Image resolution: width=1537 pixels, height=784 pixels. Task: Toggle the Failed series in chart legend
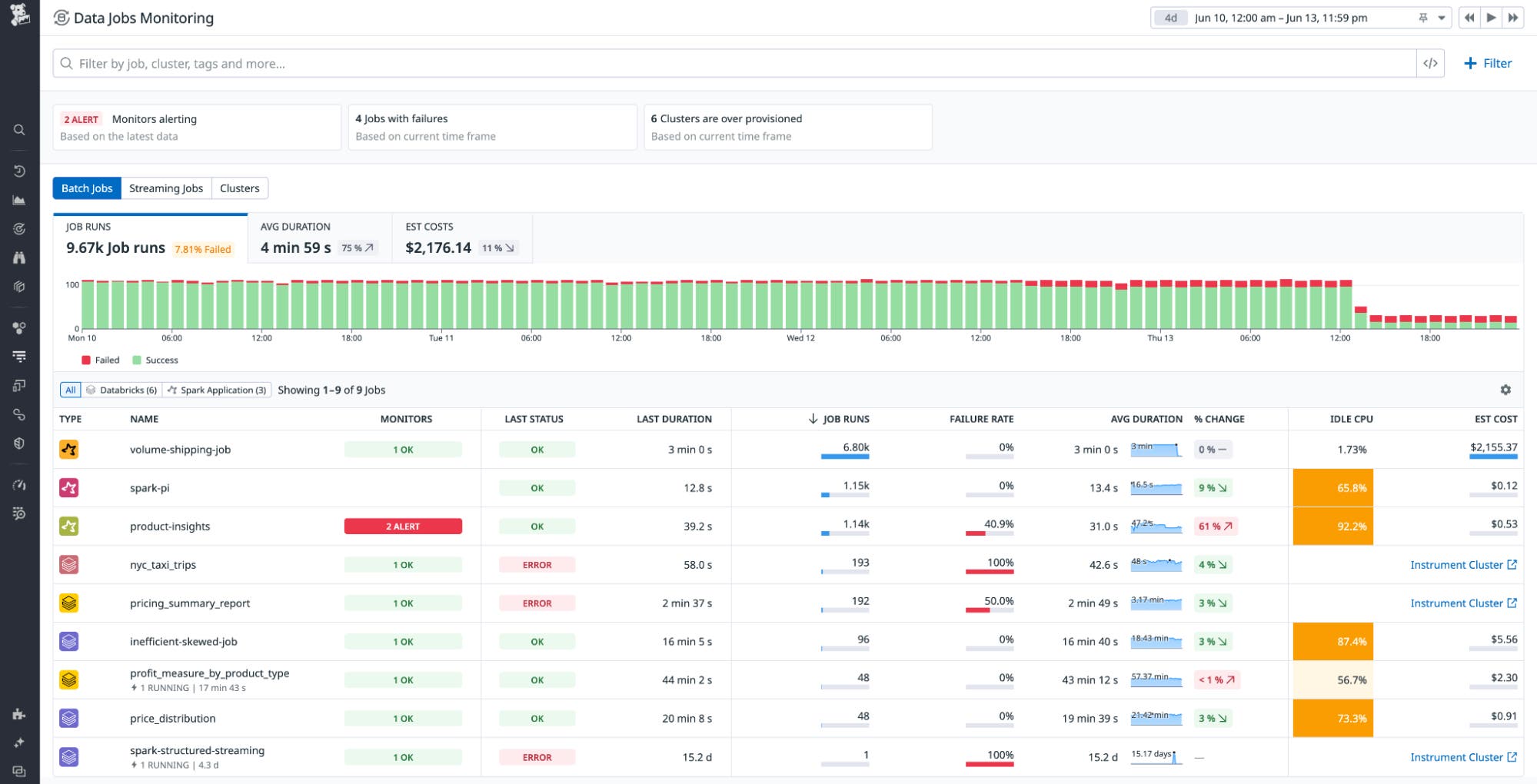tap(98, 360)
